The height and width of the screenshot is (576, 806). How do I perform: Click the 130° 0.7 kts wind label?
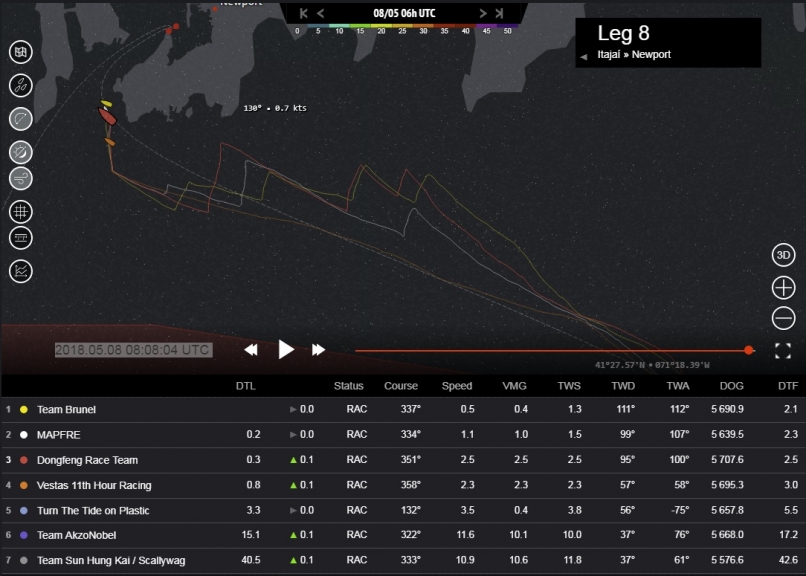point(274,108)
